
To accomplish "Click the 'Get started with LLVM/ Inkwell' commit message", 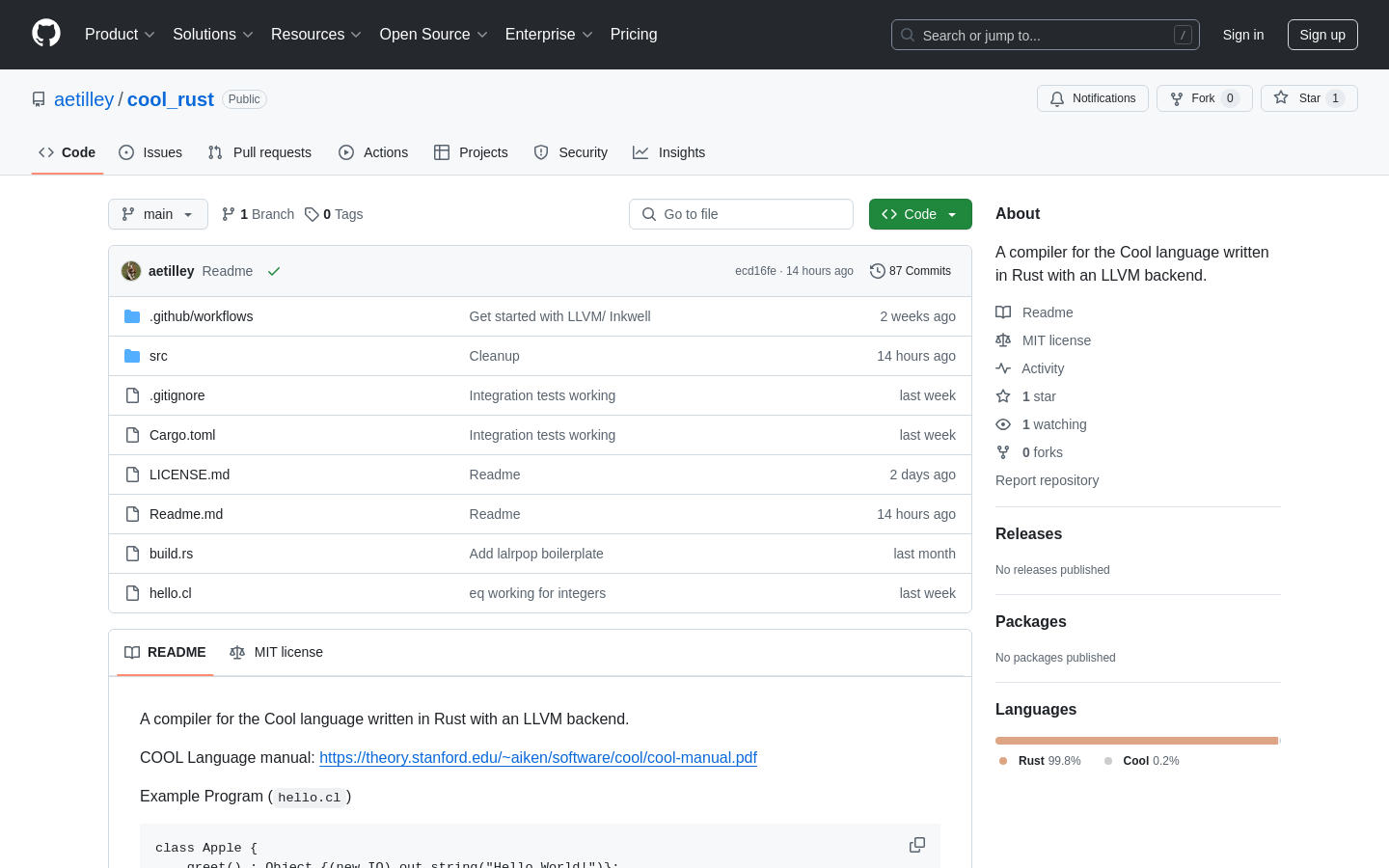I will tap(559, 316).
